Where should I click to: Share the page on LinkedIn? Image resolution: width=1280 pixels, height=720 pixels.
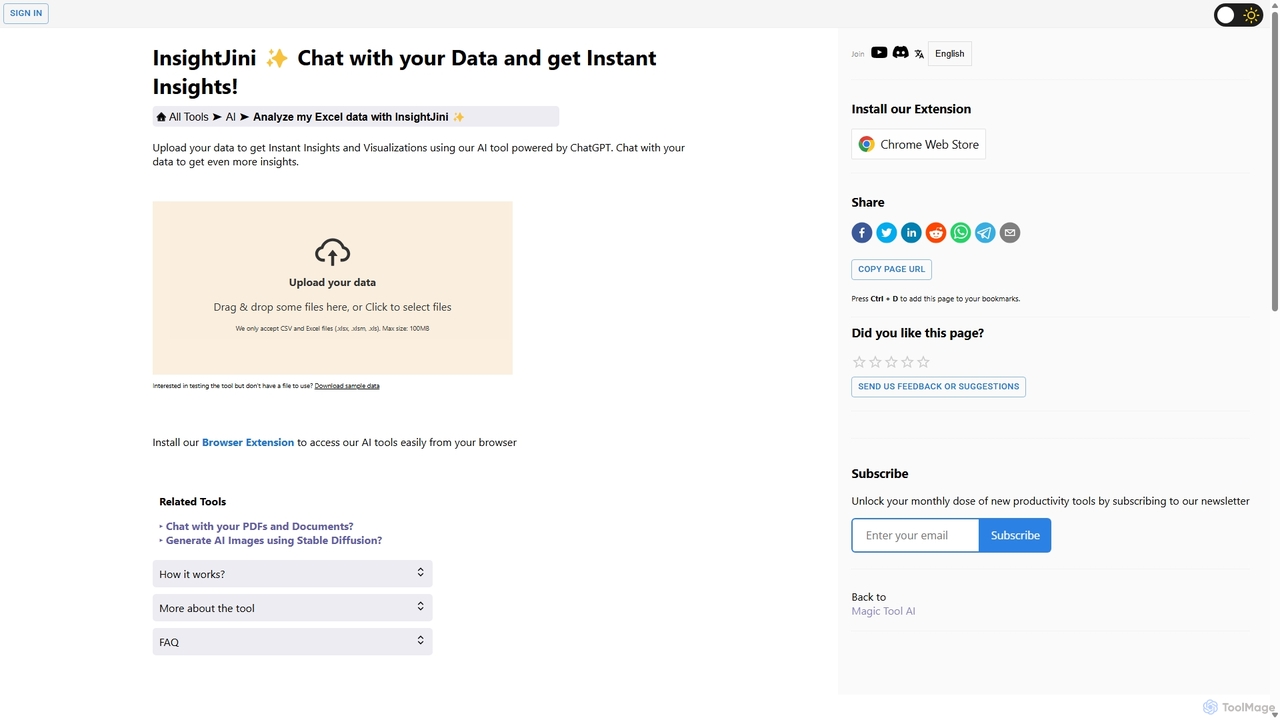tap(911, 233)
